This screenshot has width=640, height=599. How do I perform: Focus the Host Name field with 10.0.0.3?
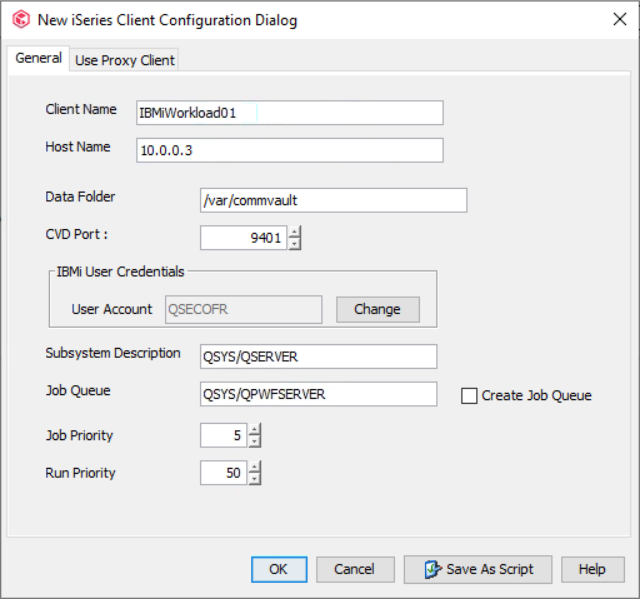pyautogui.click(x=290, y=150)
